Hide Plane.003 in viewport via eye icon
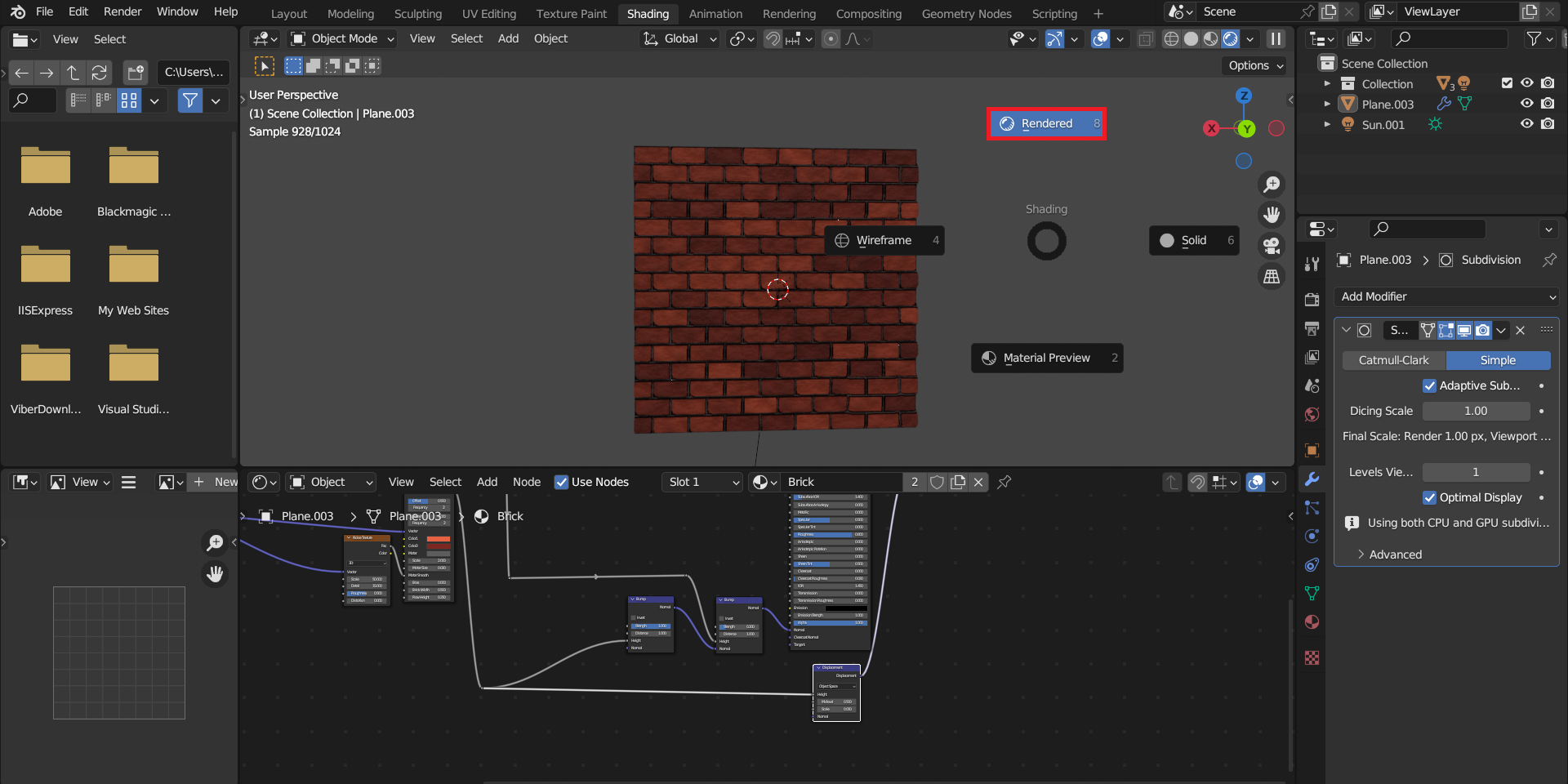The height and width of the screenshot is (784, 1568). (1526, 104)
